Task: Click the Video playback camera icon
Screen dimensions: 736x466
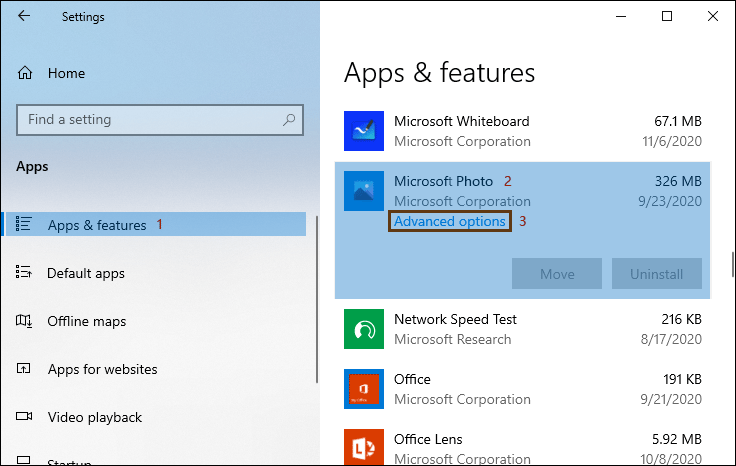Action: click(x=24, y=416)
